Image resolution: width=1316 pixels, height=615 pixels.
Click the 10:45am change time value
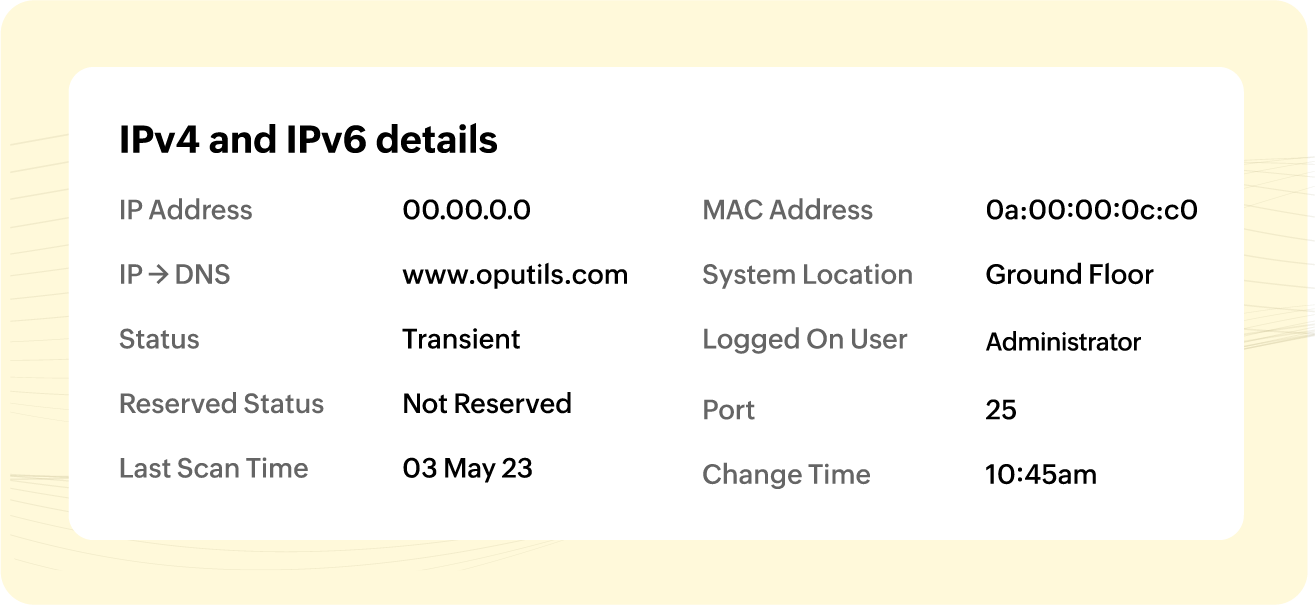[x=1041, y=475]
